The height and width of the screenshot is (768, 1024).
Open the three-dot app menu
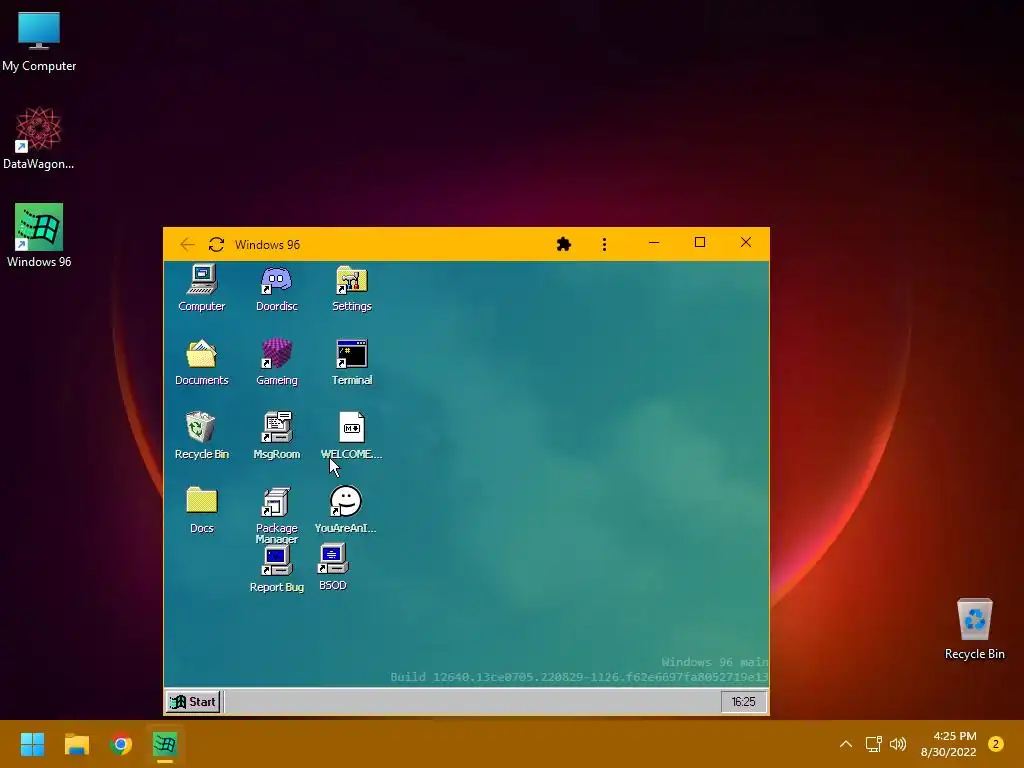coord(604,244)
